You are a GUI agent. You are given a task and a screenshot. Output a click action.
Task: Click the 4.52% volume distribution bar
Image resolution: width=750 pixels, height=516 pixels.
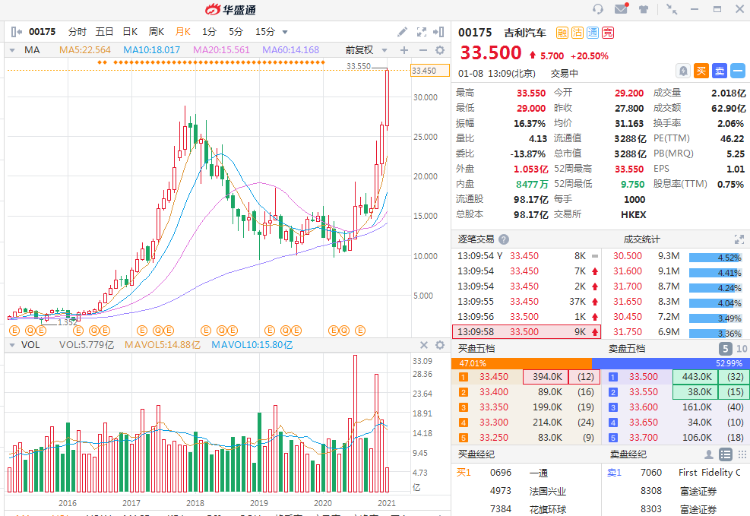tap(716, 258)
